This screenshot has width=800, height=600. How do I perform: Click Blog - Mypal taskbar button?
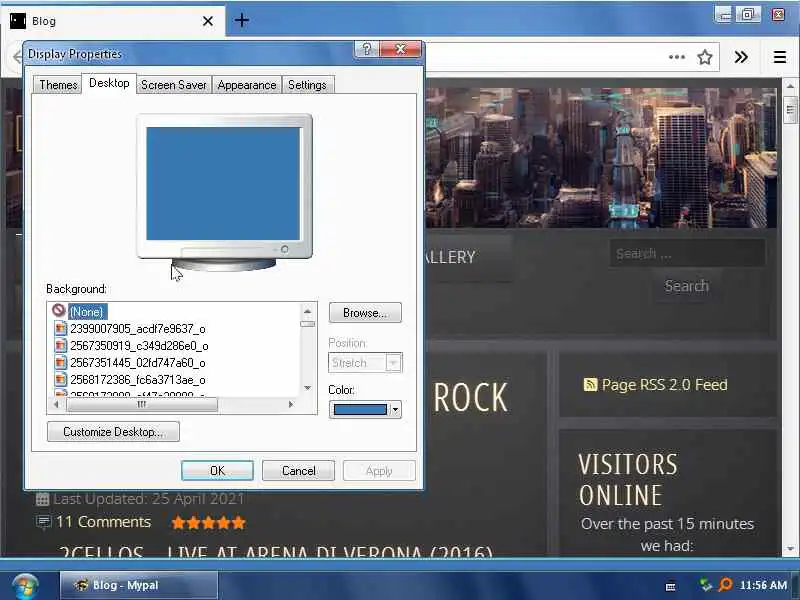(x=139, y=585)
